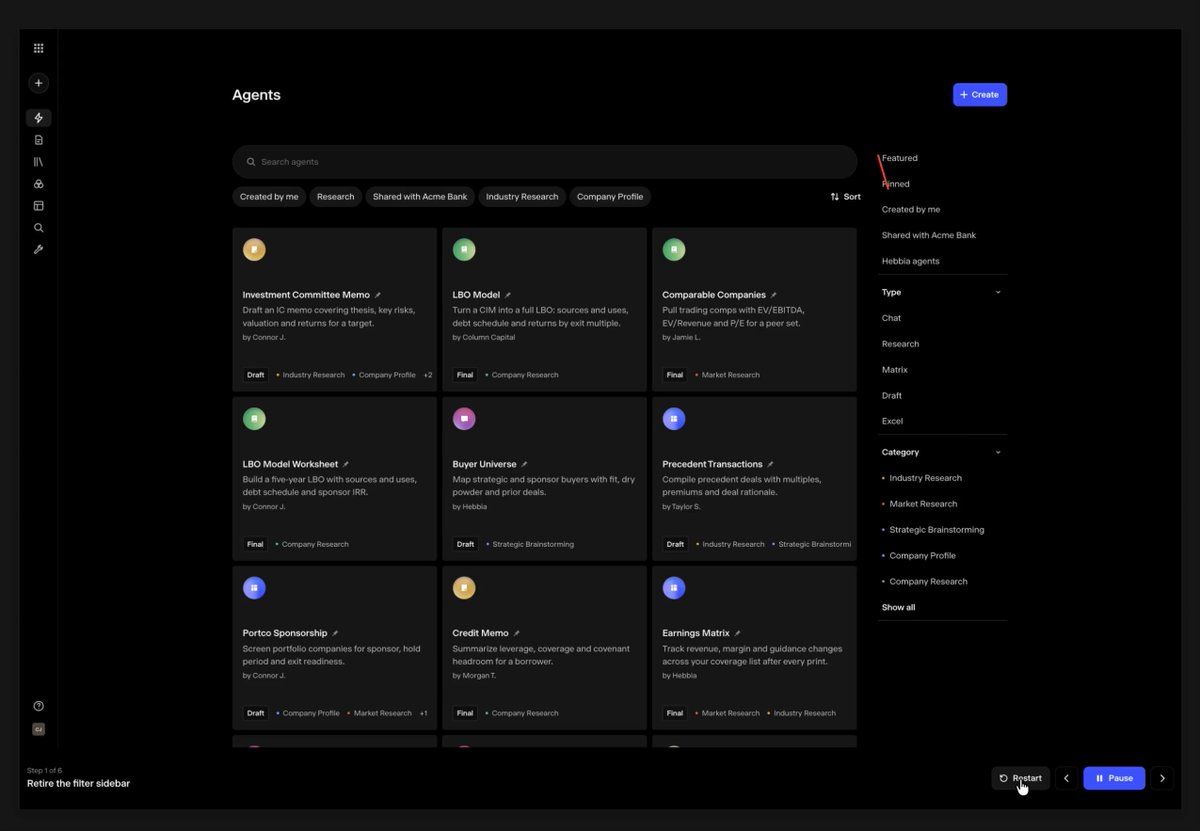1200x831 pixels.
Task: Click the magnifier icon in left rail
Action: click(38, 228)
